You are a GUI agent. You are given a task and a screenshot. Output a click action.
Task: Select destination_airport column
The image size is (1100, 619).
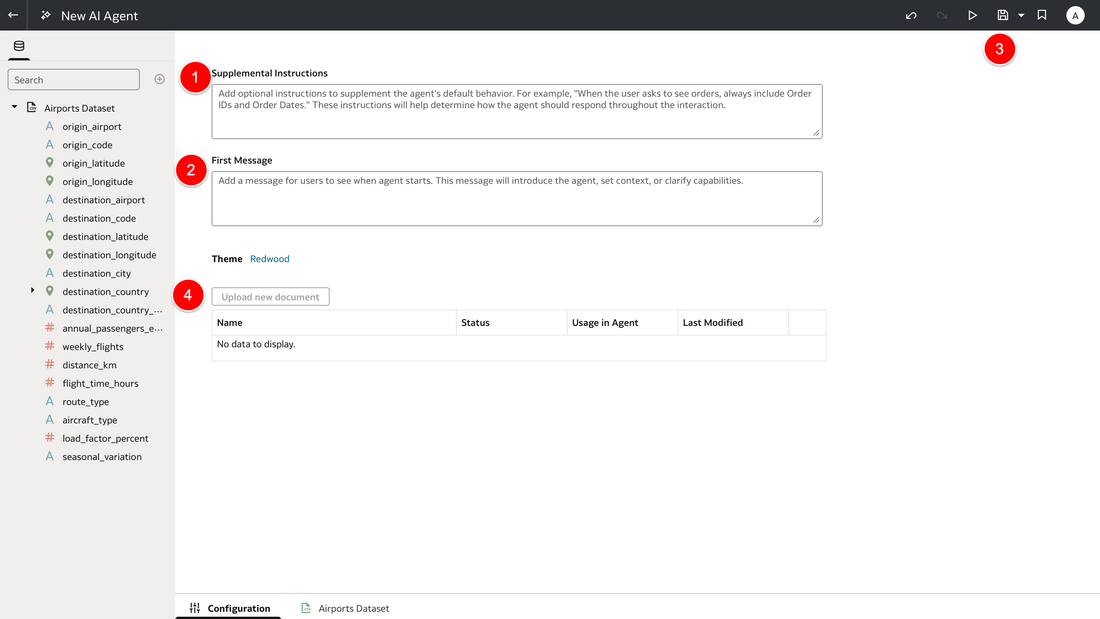pos(103,200)
